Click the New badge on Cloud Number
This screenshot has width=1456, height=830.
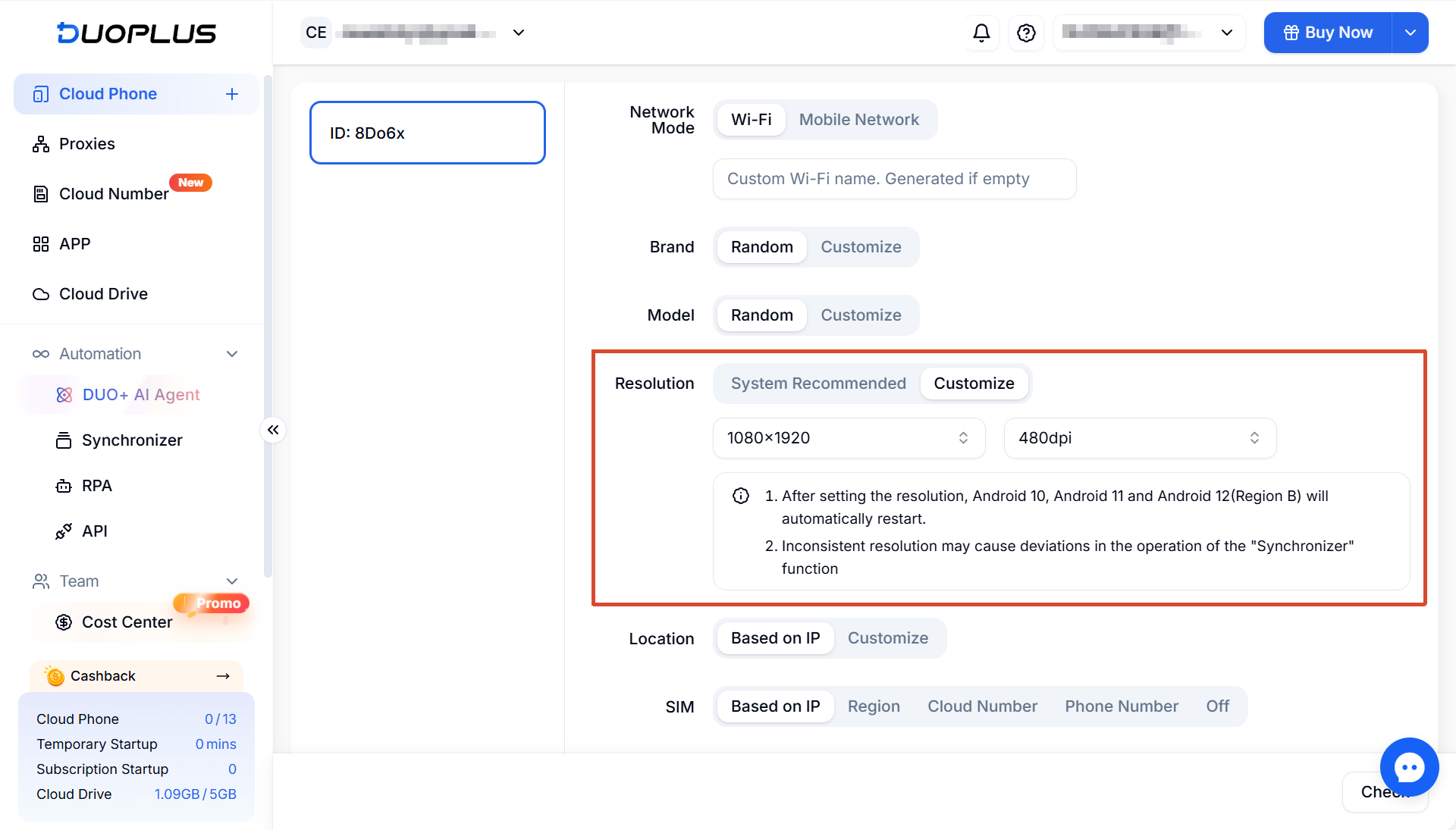click(x=191, y=183)
